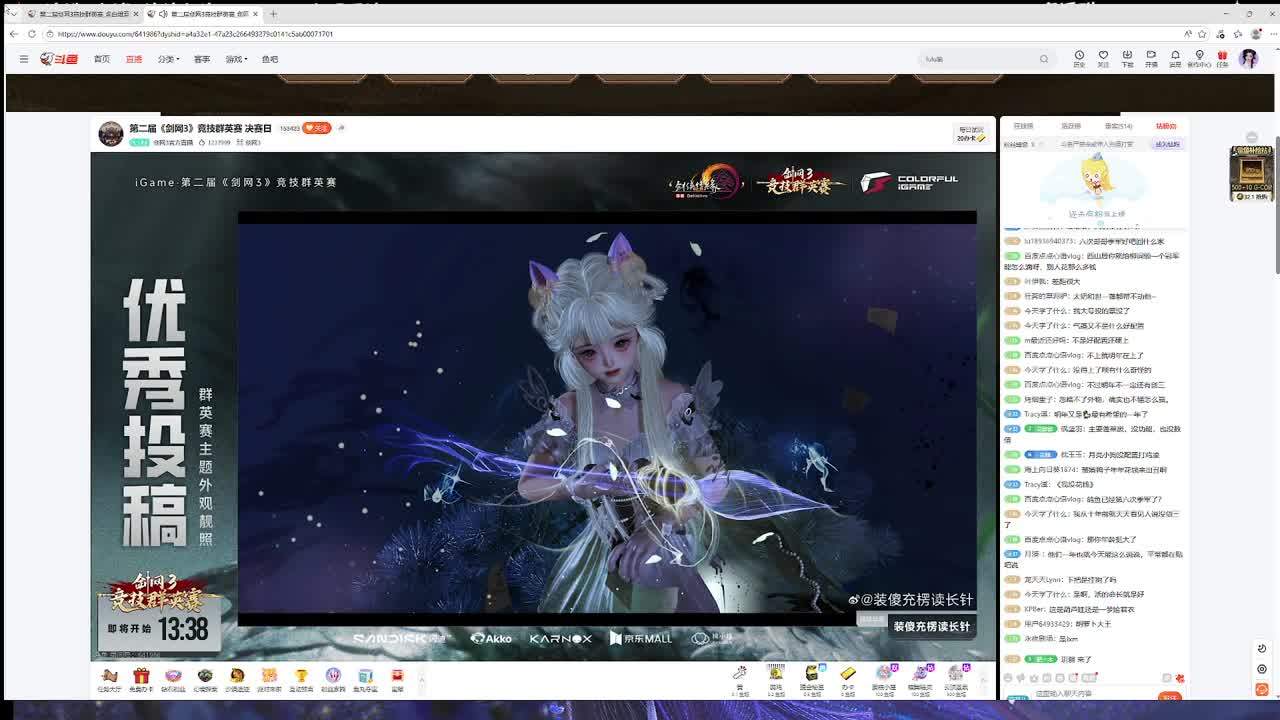Viewport: 1280px width, 720px height.
Task: Open the 赛事 events page
Action: (202, 59)
